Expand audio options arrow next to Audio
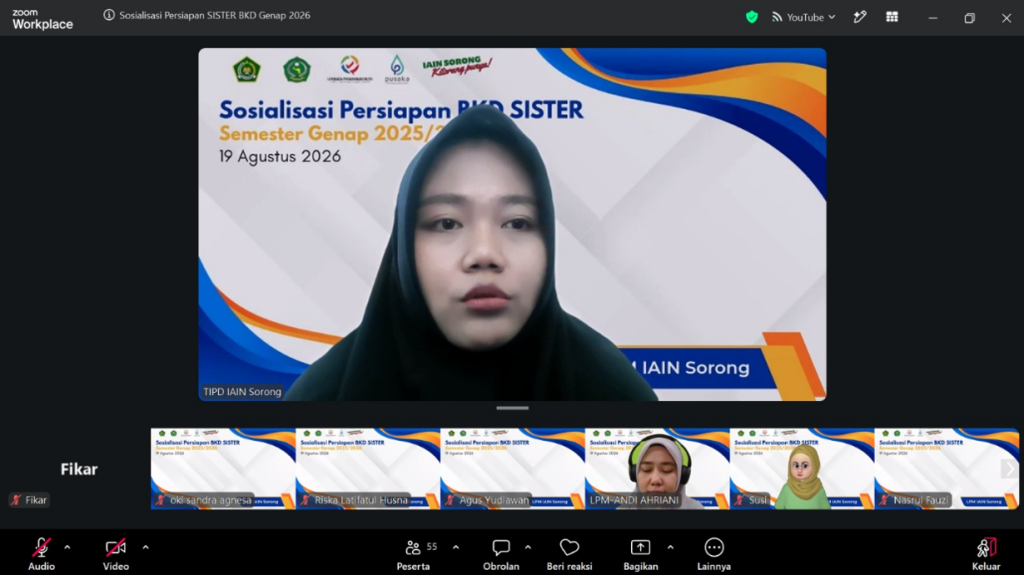Viewport: 1024px width, 575px height. click(x=67, y=548)
